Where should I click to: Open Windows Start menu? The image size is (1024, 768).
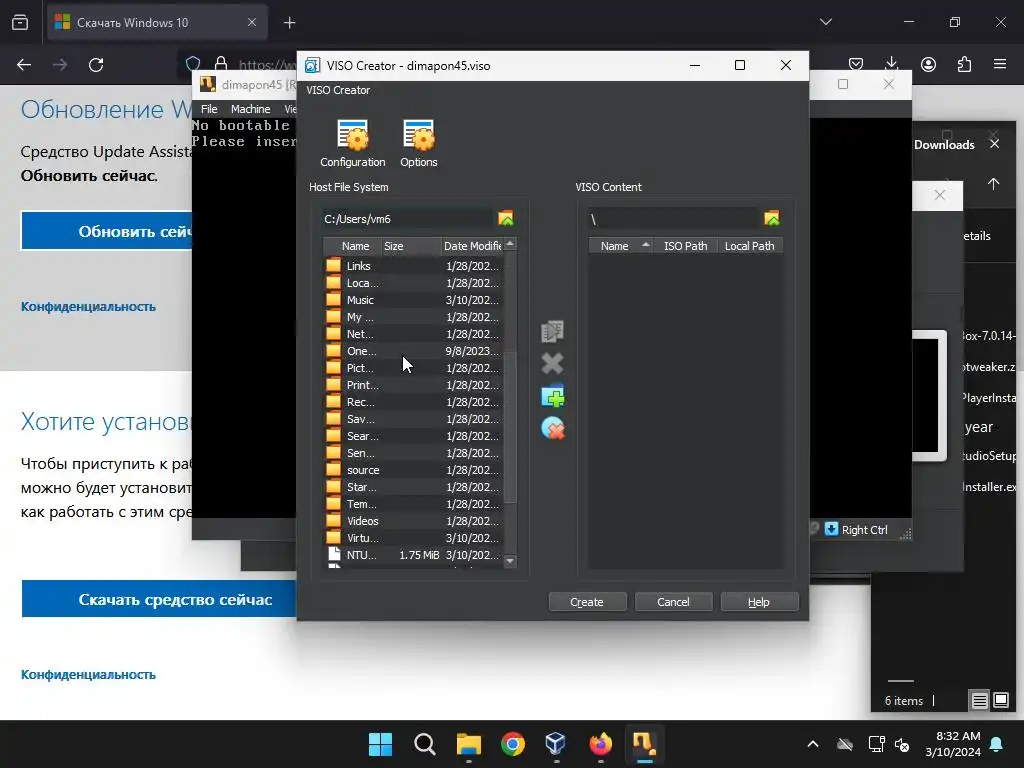380,744
